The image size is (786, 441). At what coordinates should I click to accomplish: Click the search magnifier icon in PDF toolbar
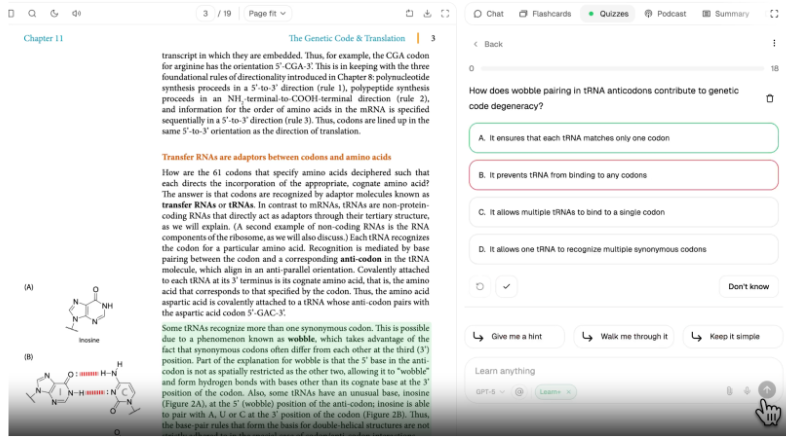click(32, 14)
